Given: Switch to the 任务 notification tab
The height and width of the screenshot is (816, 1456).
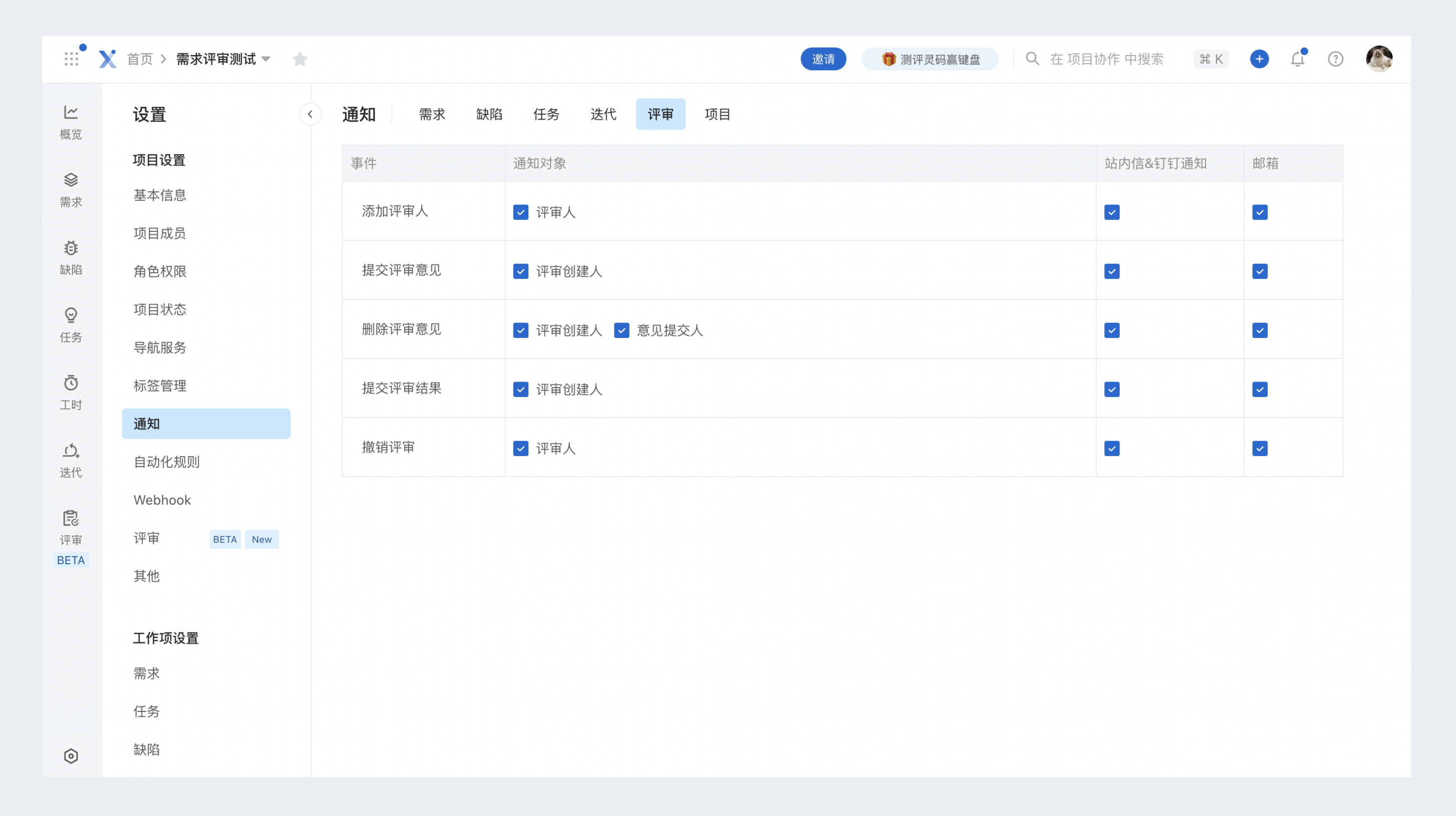Looking at the screenshot, I should point(546,114).
